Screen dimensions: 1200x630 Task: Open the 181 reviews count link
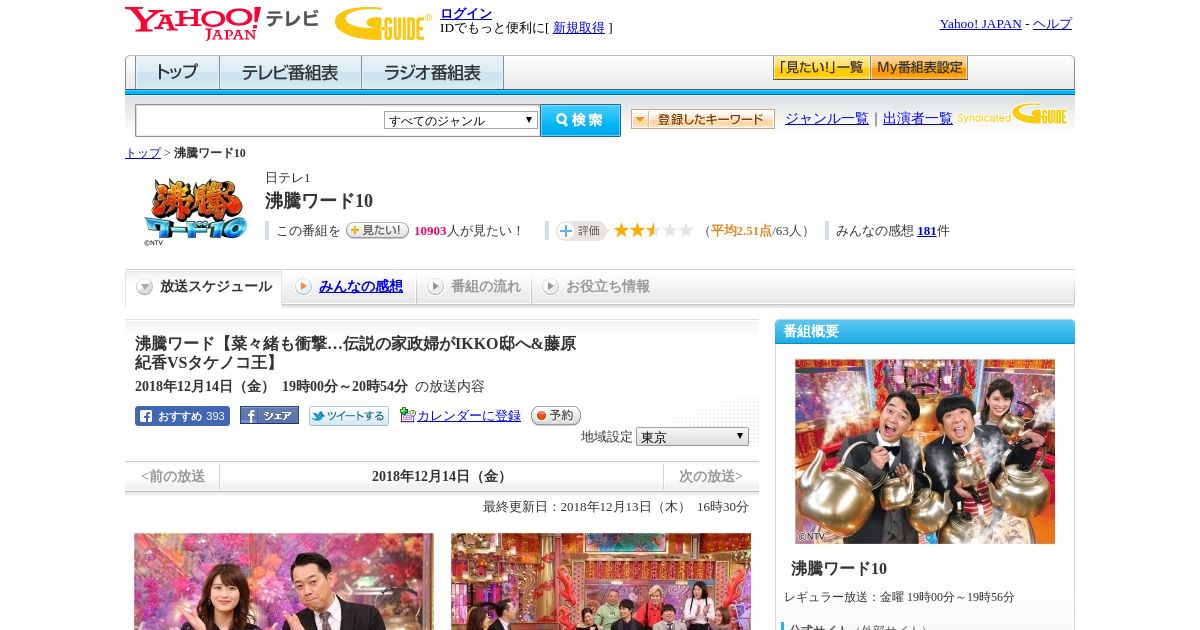(x=927, y=231)
